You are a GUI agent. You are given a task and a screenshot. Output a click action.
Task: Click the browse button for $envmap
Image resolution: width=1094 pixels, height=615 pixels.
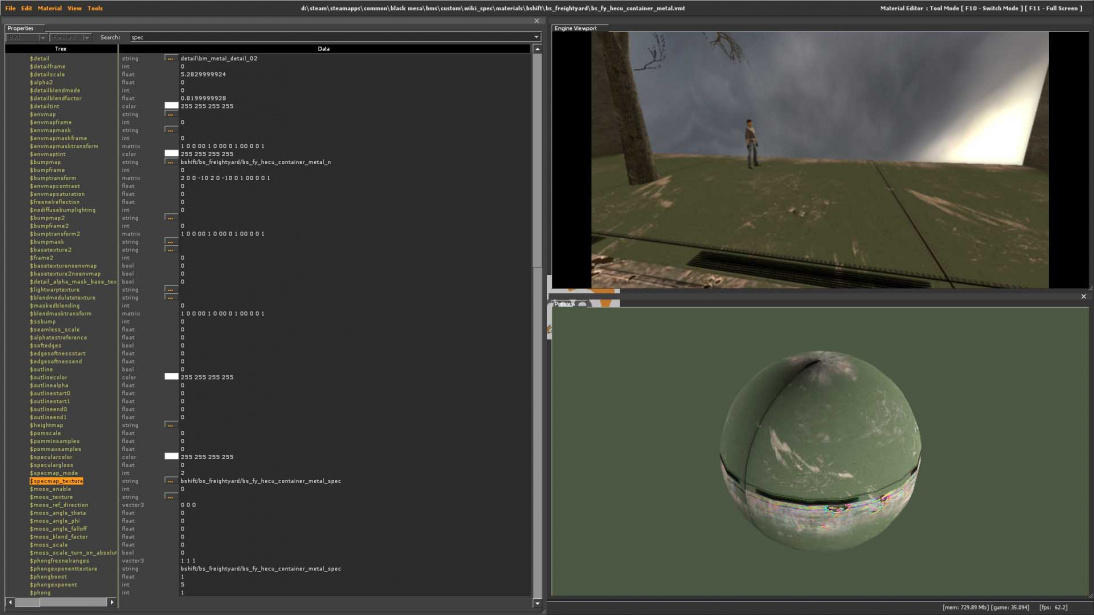tap(170, 114)
